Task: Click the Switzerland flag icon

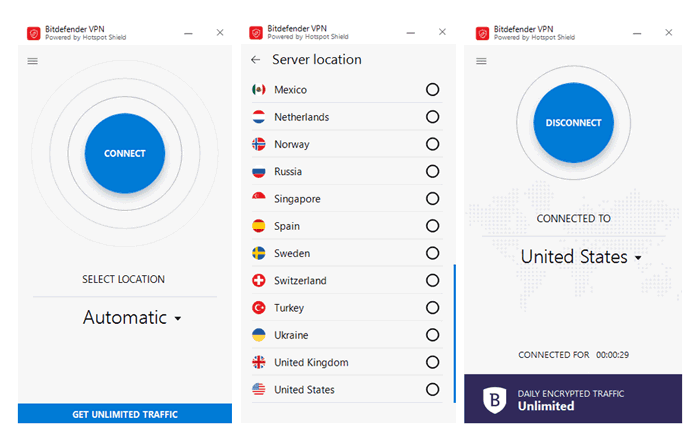Action: (258, 280)
